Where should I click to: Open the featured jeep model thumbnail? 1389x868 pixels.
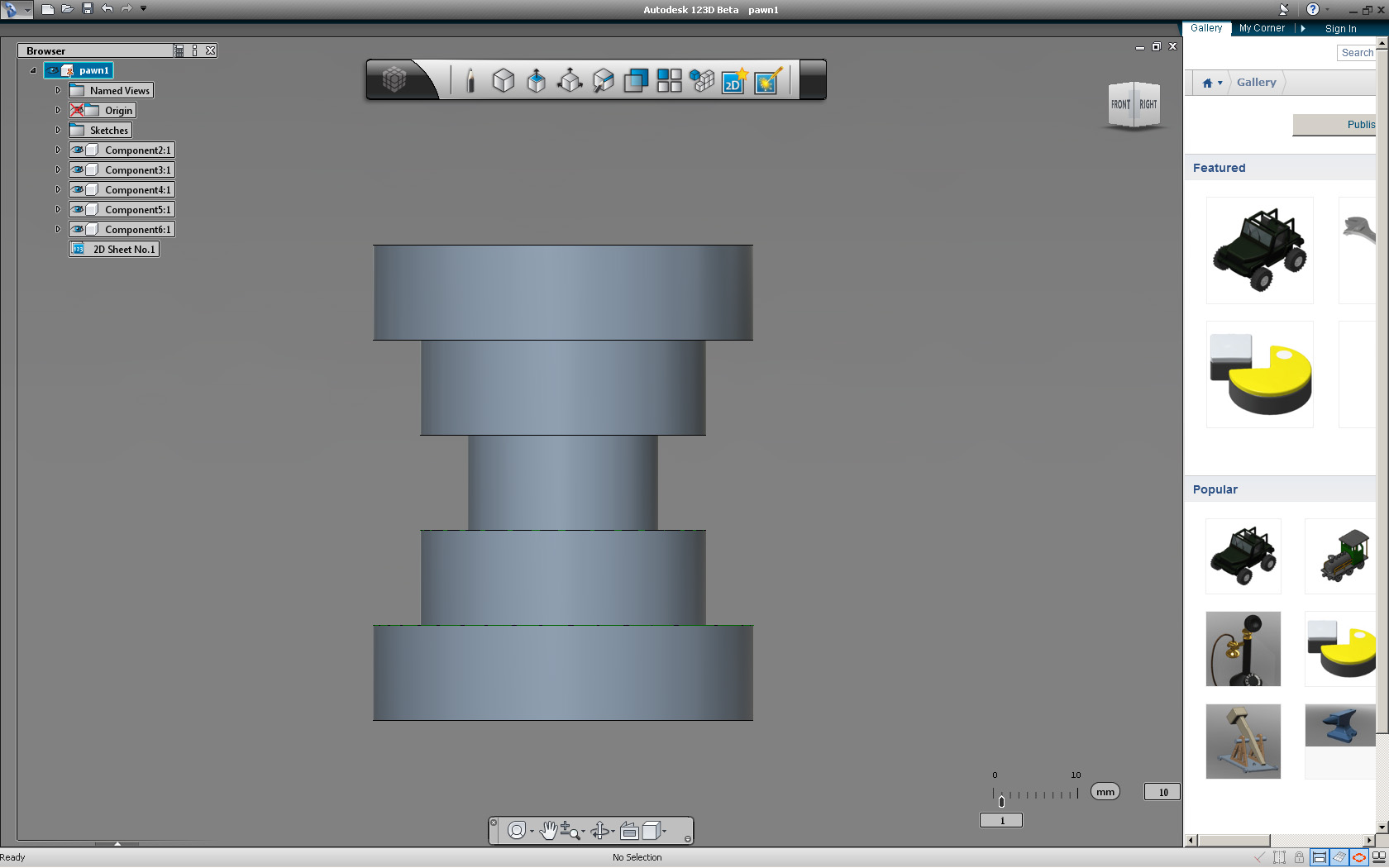pos(1259,250)
